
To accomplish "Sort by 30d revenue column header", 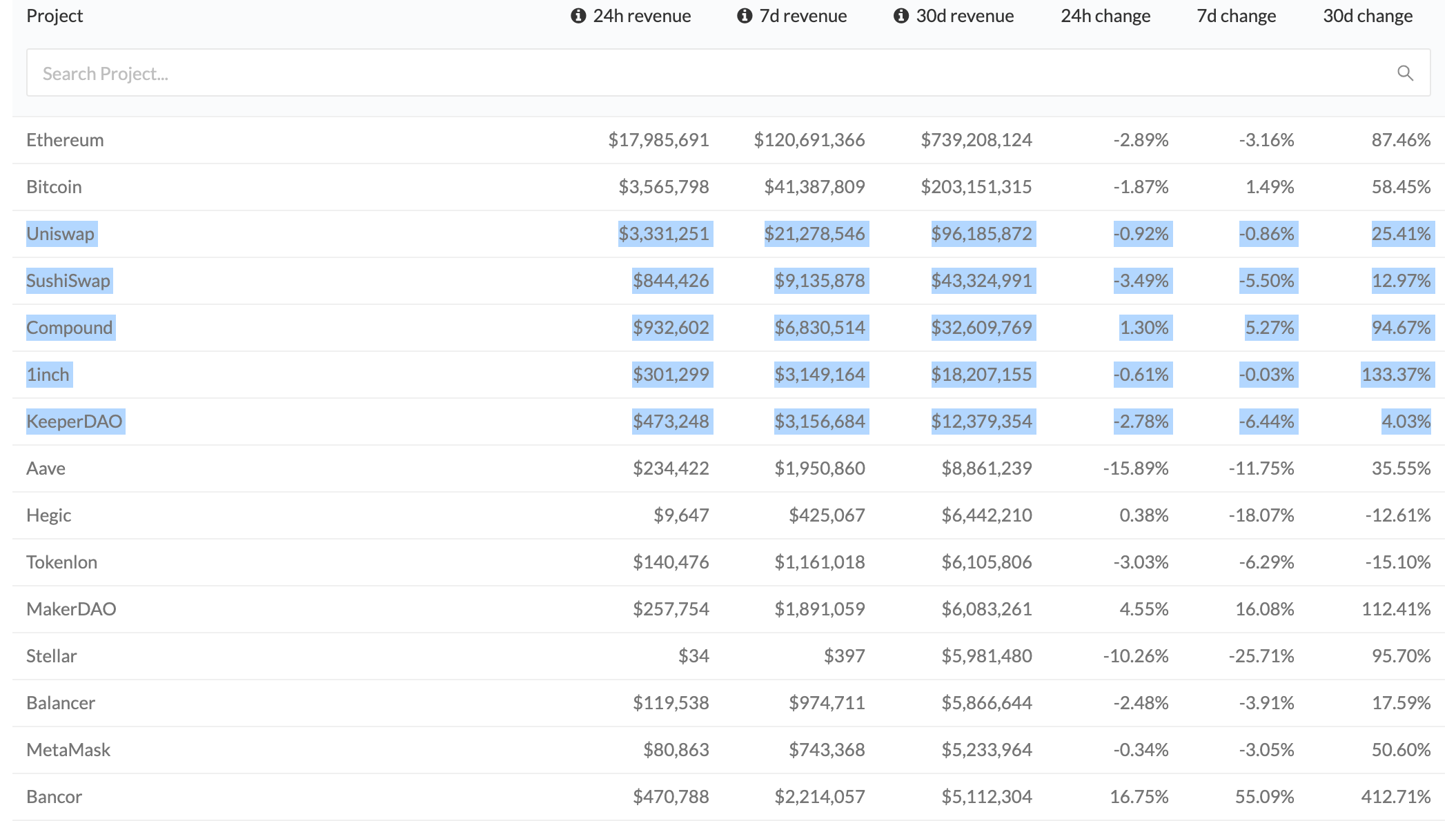I will [965, 16].
